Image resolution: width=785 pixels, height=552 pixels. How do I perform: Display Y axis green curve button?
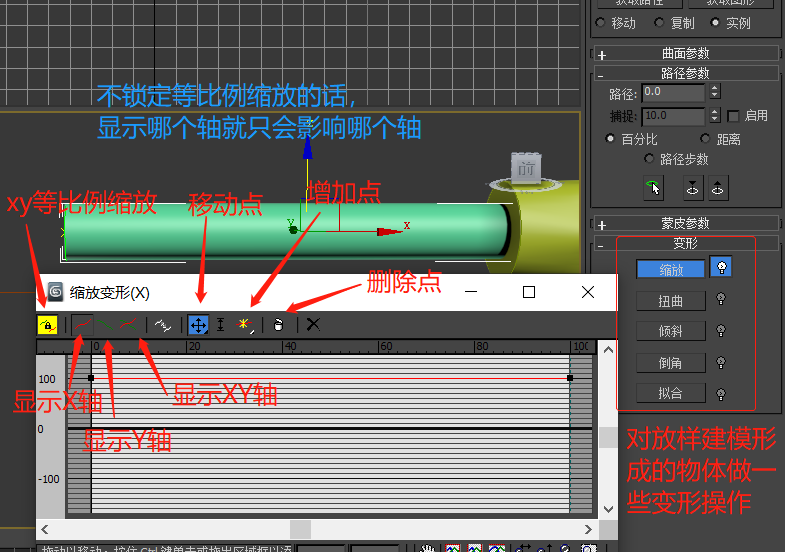click(x=105, y=325)
